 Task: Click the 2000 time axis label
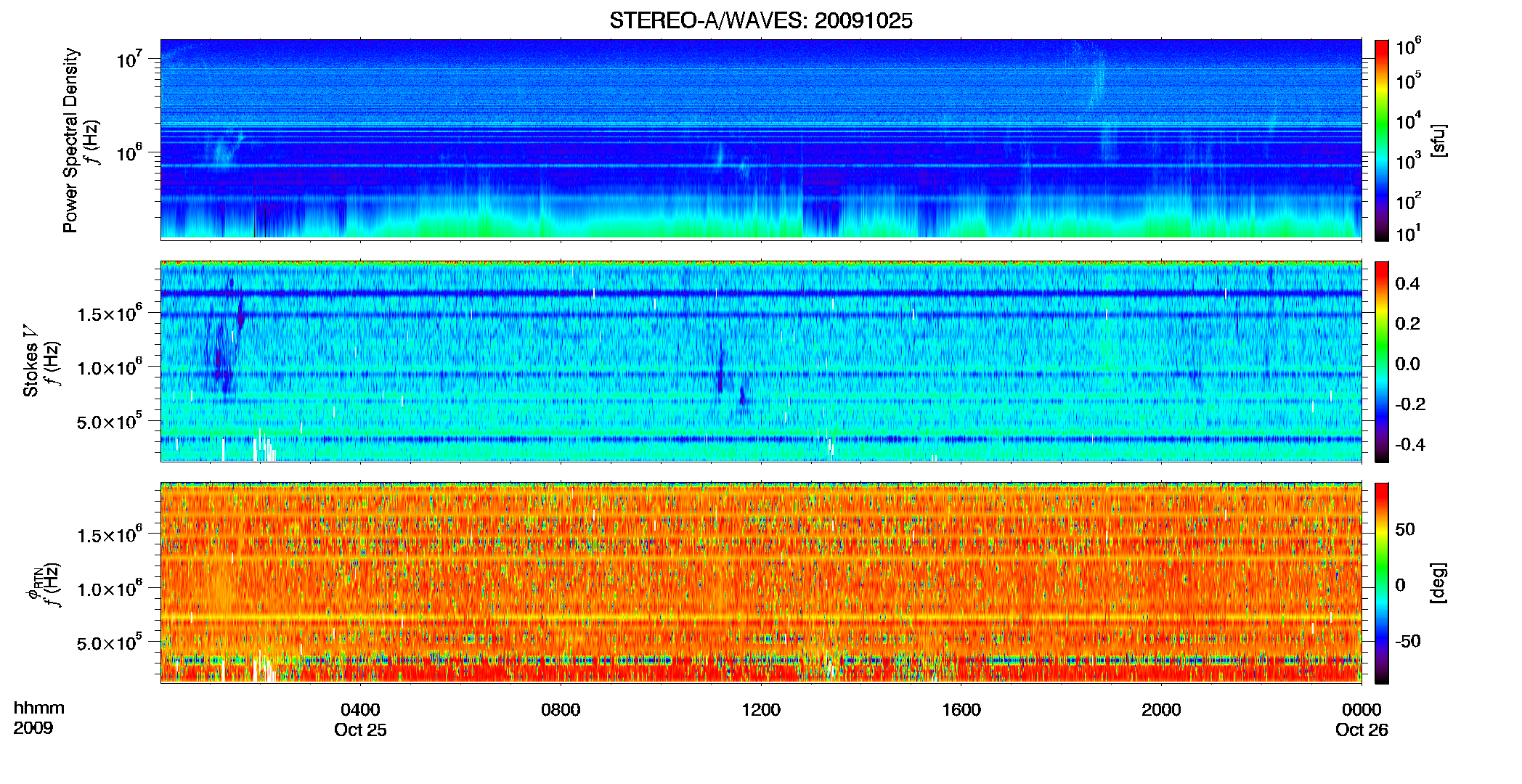1161,710
